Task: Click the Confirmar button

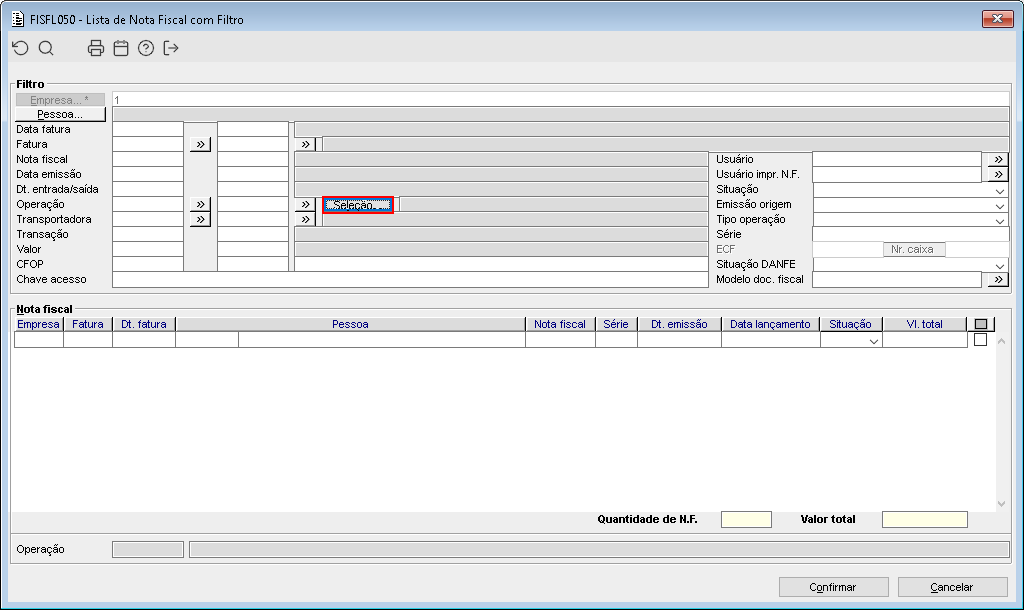Action: pos(833,587)
